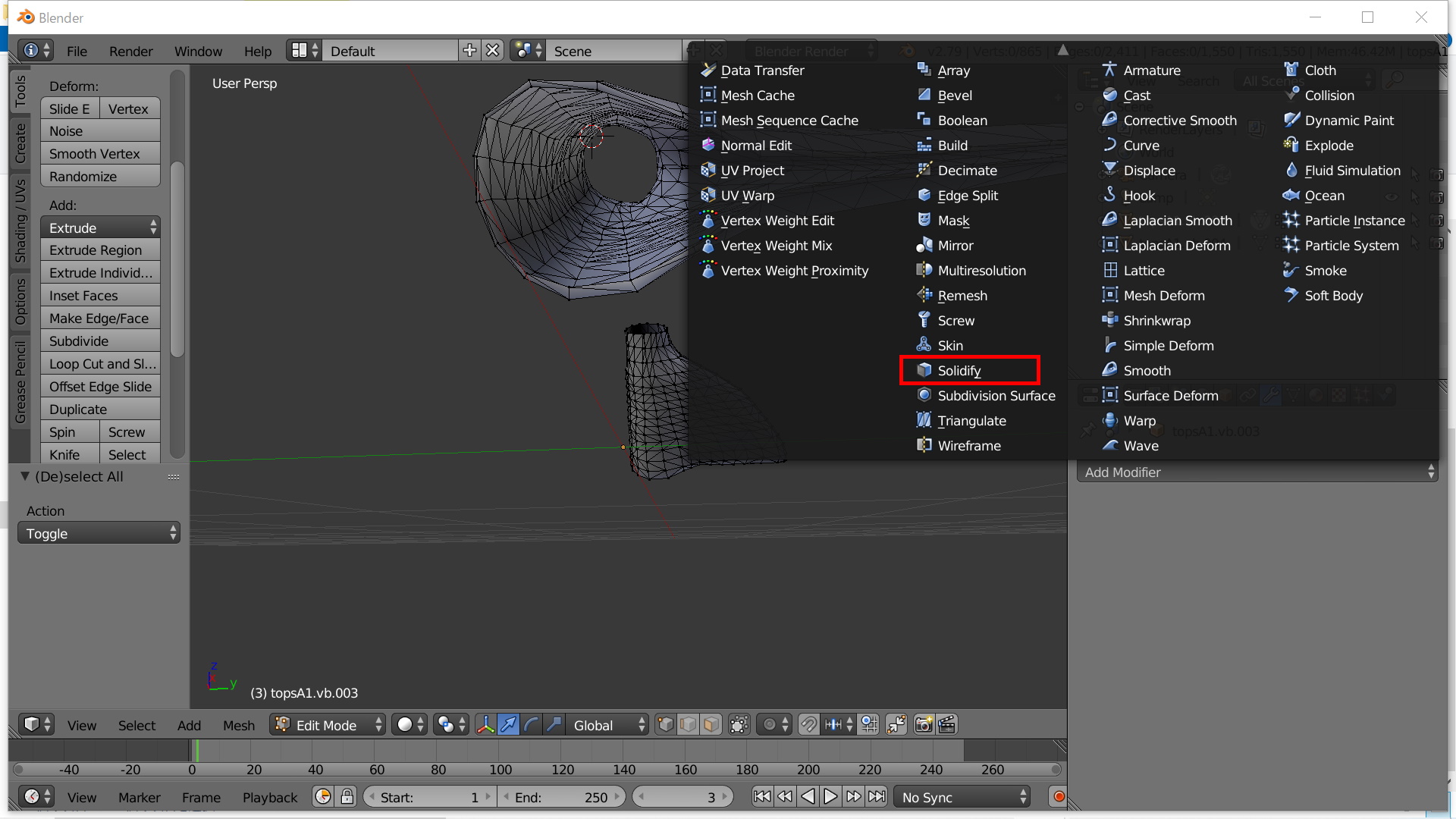Click the Array modifier icon
The height and width of the screenshot is (819, 1456).
pos(924,70)
